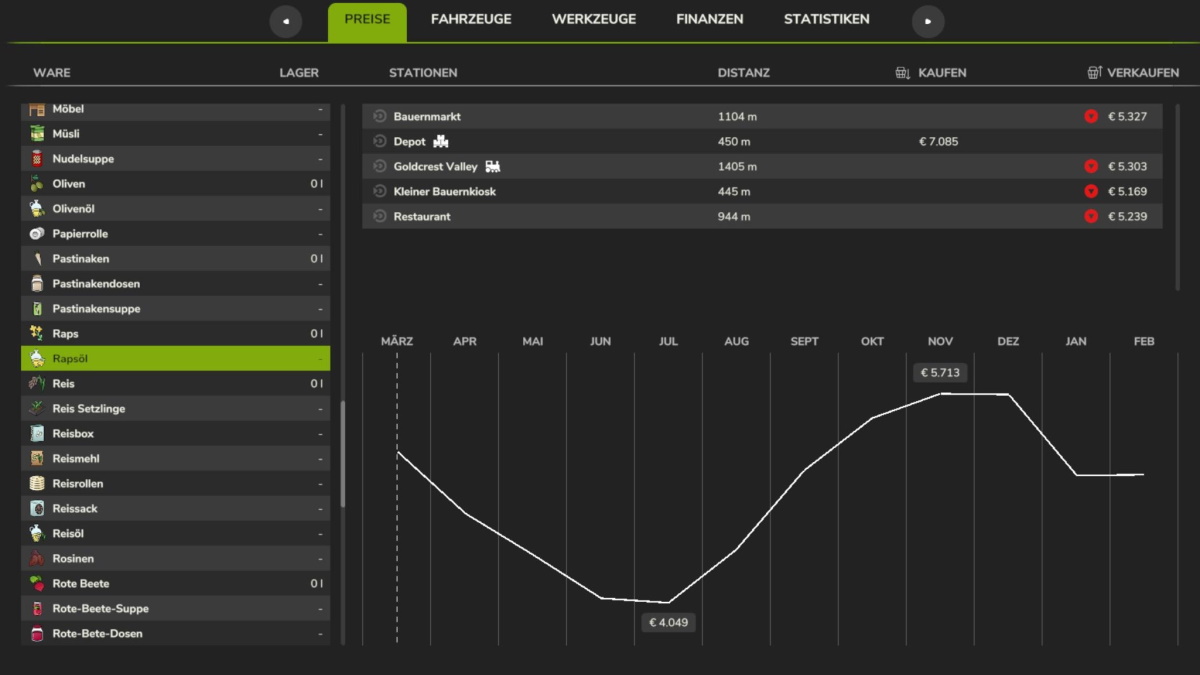Switch to the Werkzeuge tab
Screen dimensions: 1200x675
[594, 19]
